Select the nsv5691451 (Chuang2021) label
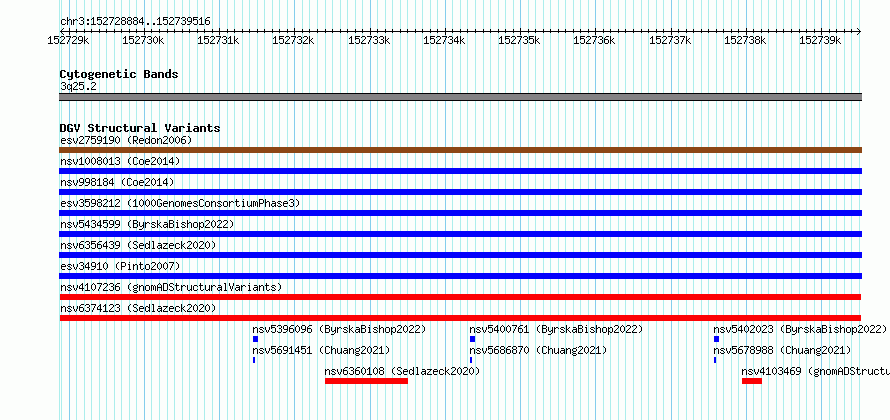Image resolution: width=890 pixels, height=420 pixels. pyautogui.click(x=321, y=350)
